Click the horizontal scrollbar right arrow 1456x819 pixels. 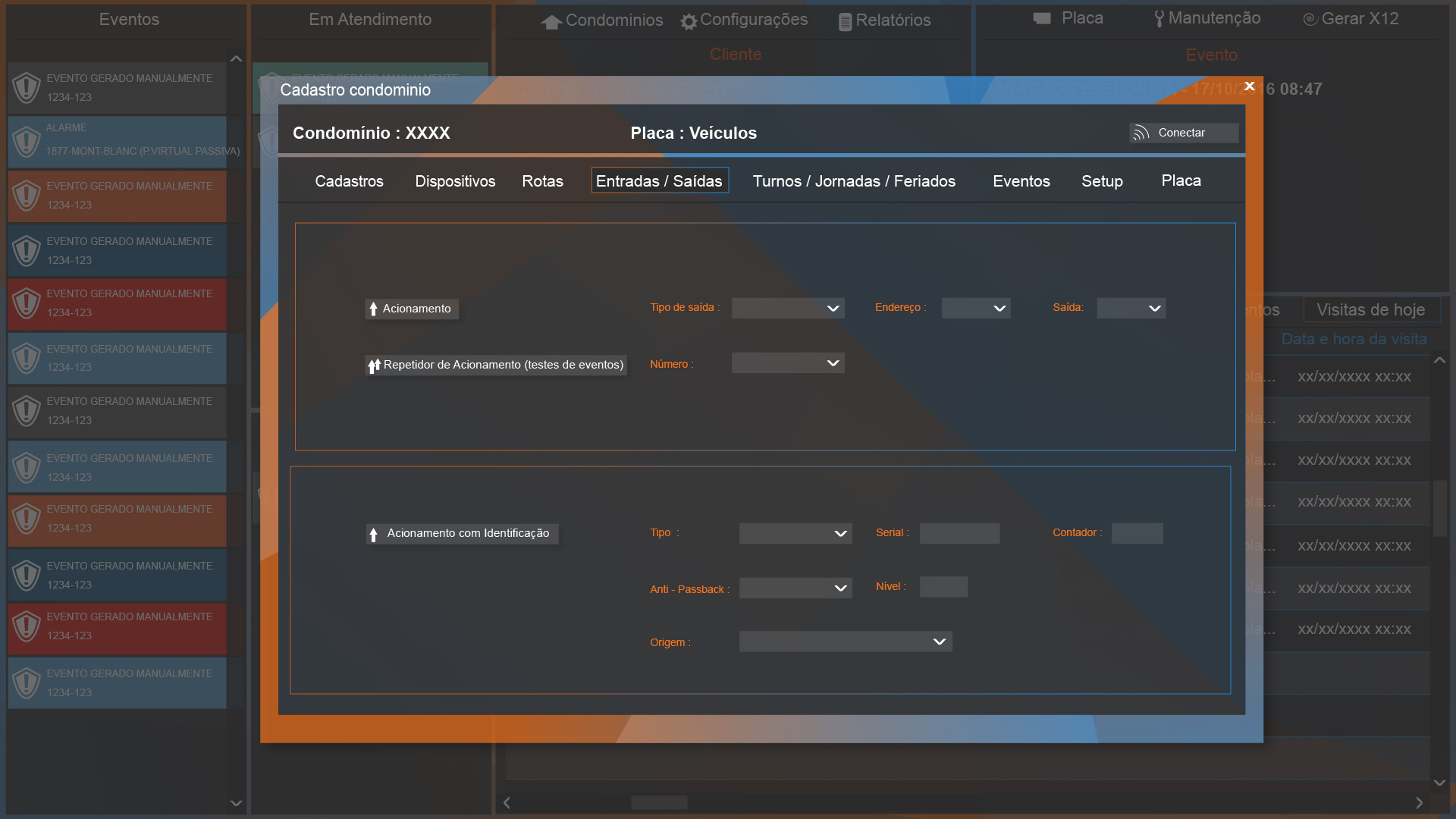pyautogui.click(x=1419, y=802)
